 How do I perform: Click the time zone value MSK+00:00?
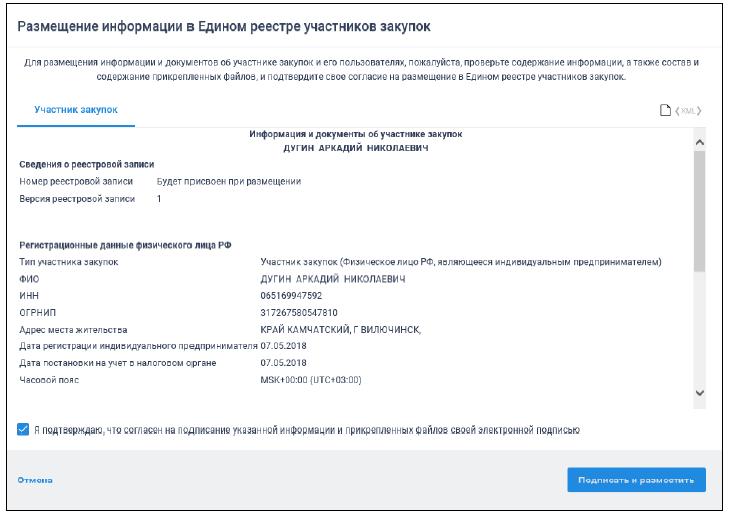tap(310, 380)
